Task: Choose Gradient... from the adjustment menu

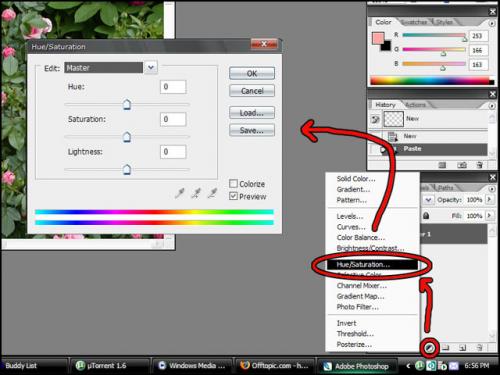Action: [353, 190]
